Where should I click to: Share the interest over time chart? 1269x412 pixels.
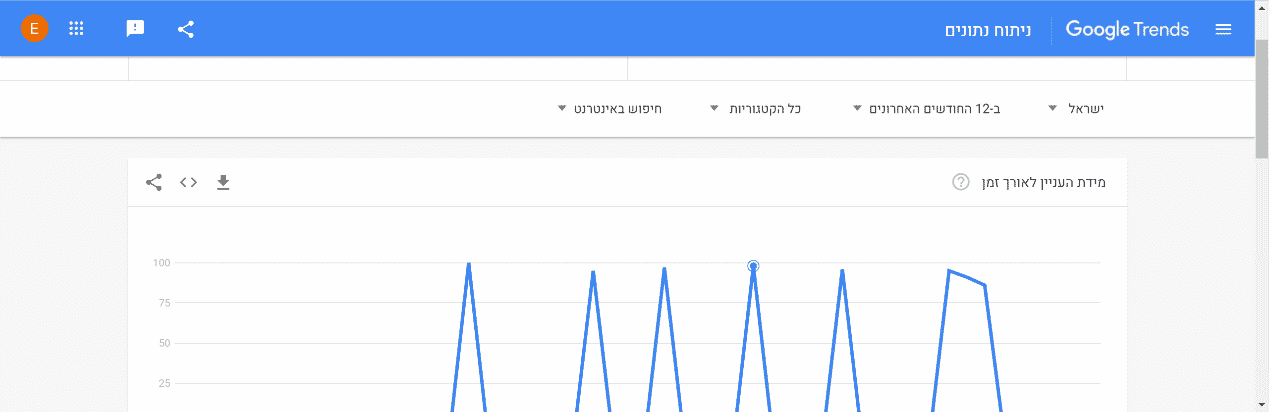154,182
